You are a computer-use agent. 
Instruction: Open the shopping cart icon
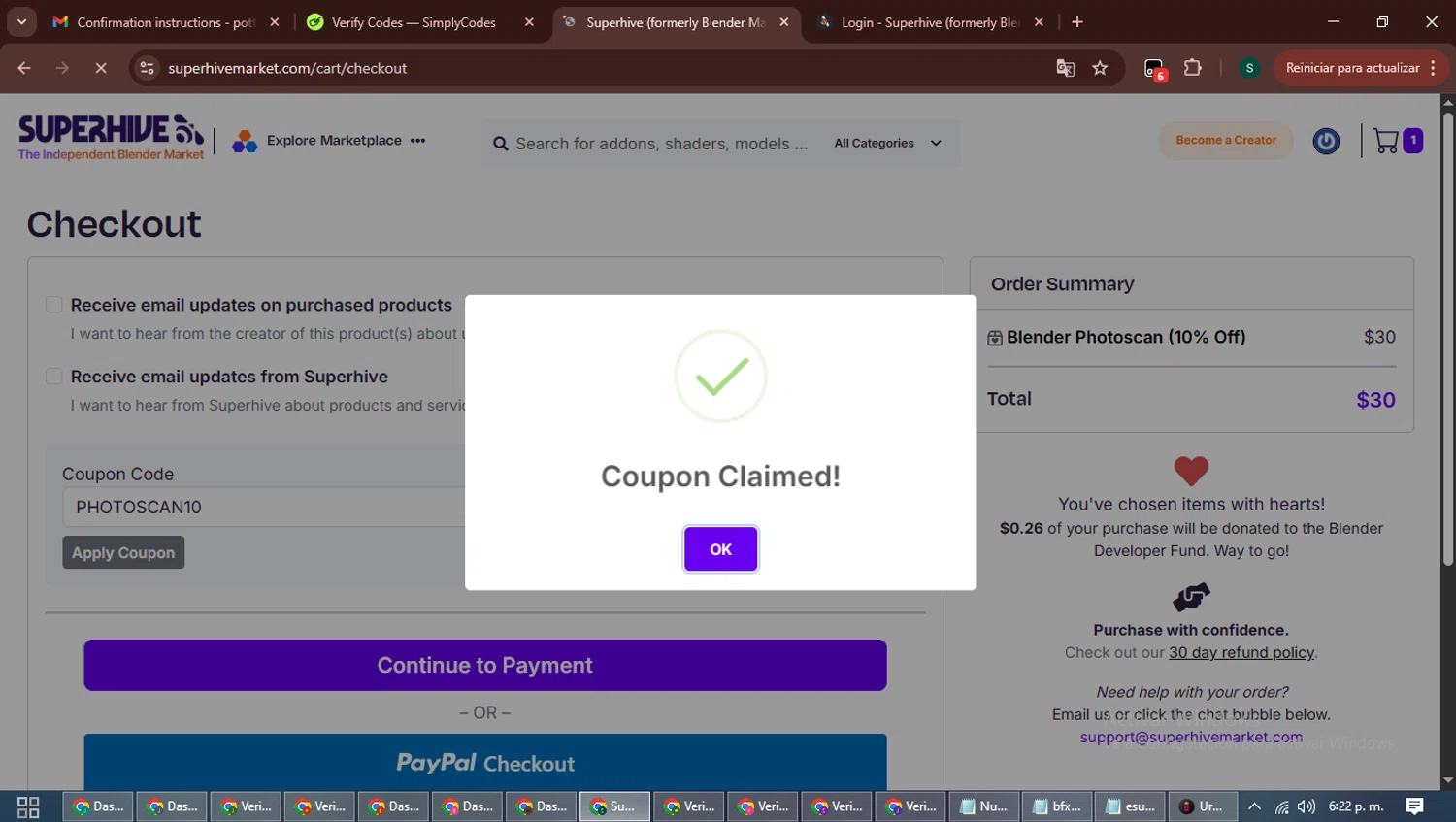tap(1386, 142)
